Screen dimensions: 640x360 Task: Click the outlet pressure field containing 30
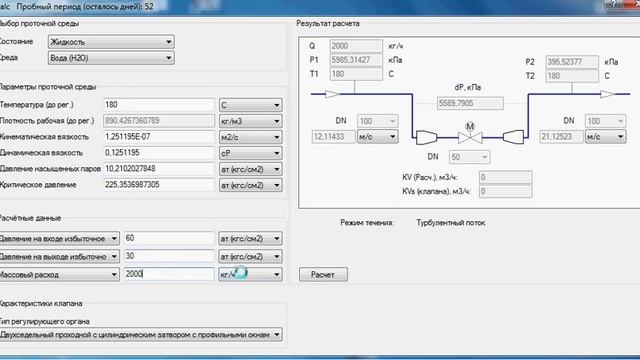(169, 256)
